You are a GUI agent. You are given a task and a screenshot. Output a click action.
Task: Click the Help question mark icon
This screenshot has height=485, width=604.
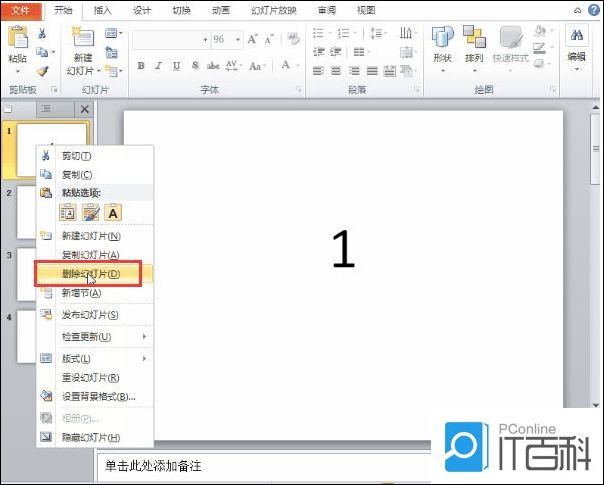[x=594, y=10]
